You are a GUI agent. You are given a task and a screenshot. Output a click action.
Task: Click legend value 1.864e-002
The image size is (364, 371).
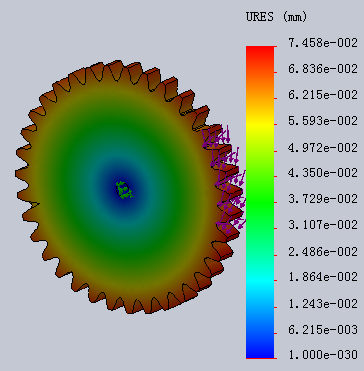323,277
